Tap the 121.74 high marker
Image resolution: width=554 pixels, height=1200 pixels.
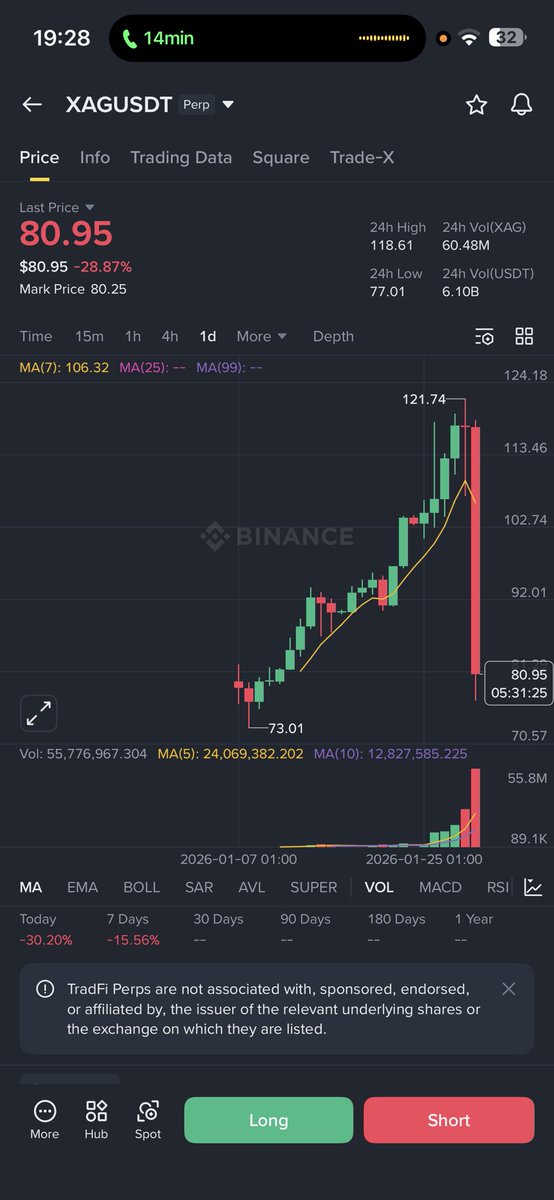424,399
